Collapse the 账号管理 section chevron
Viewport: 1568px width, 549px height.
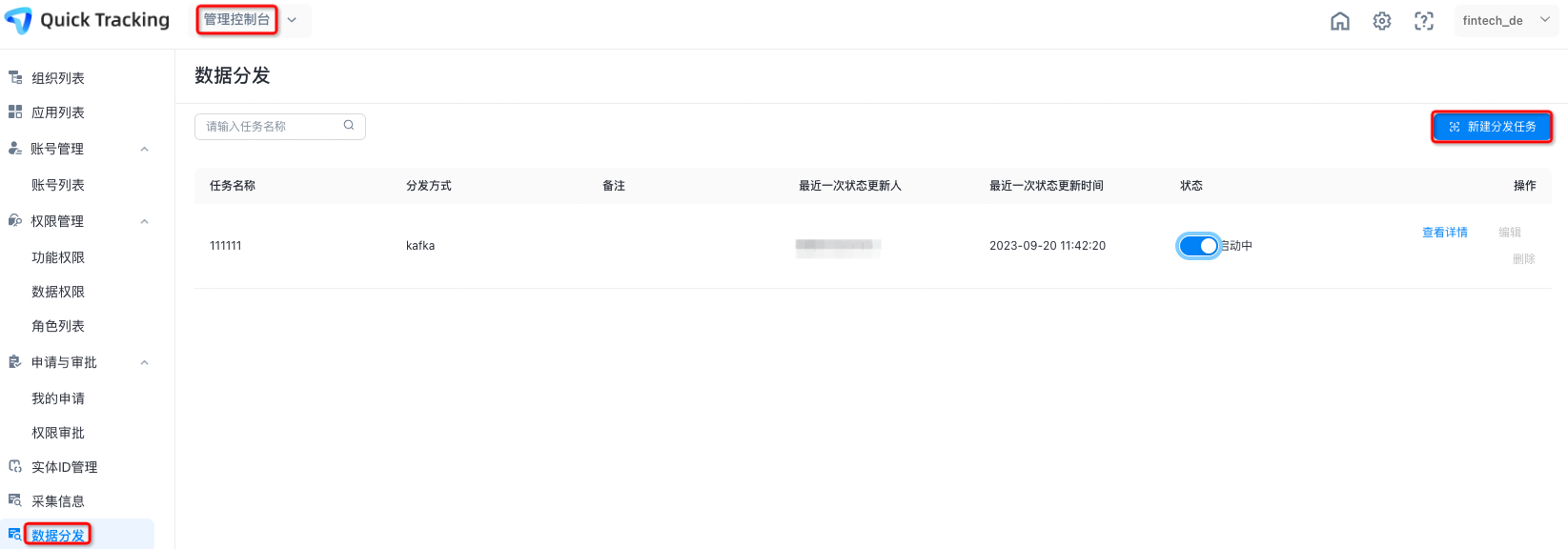point(145,149)
